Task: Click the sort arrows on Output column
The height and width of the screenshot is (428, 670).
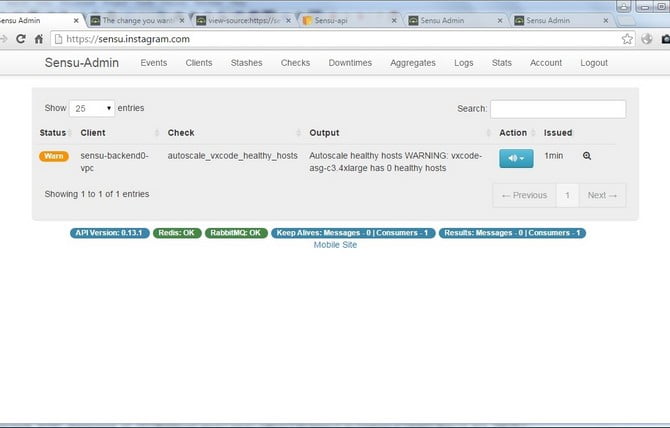Action: pyautogui.click(x=488, y=133)
